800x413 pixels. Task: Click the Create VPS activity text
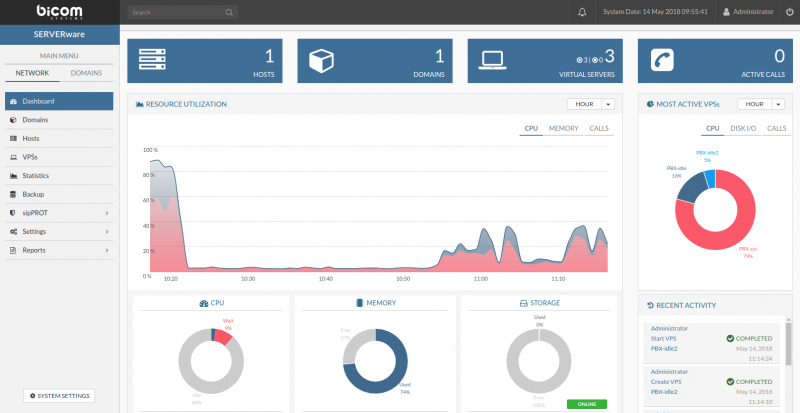tap(665, 381)
